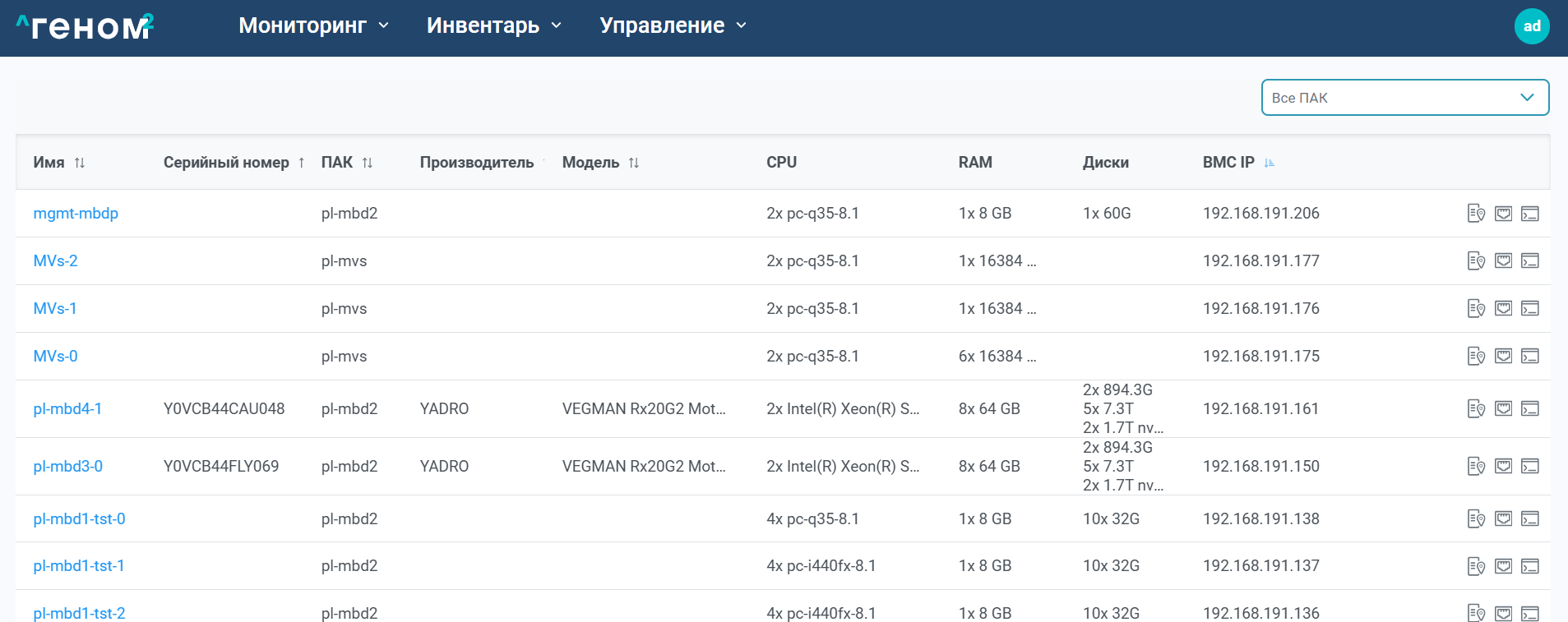The height and width of the screenshot is (622, 1568).
Task: Click network port icon for MVs-0
Action: (1503, 357)
